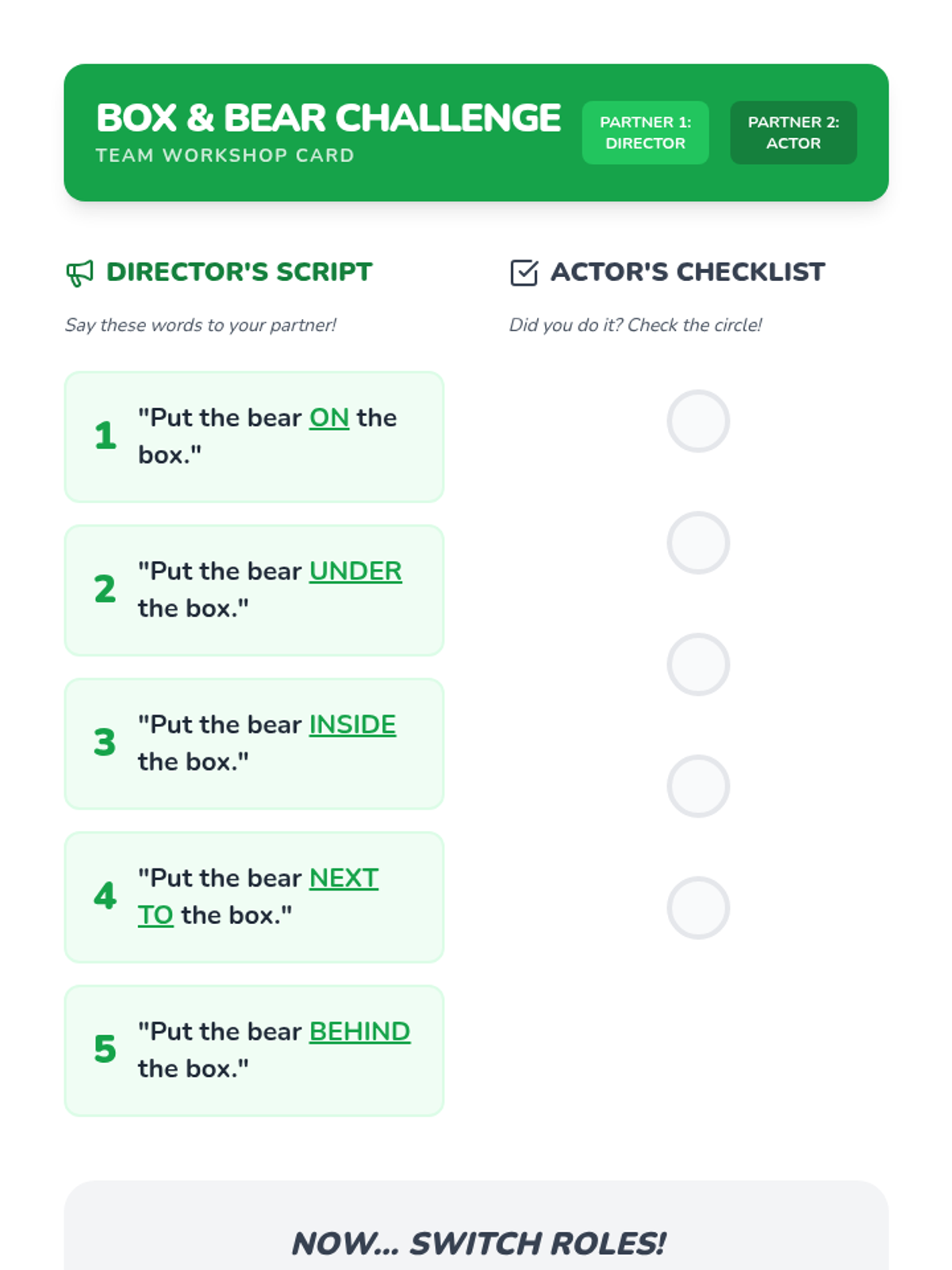This screenshot has width=952, height=1270.
Task: Click the Now... Switch Roles! heading
Action: point(477,1244)
